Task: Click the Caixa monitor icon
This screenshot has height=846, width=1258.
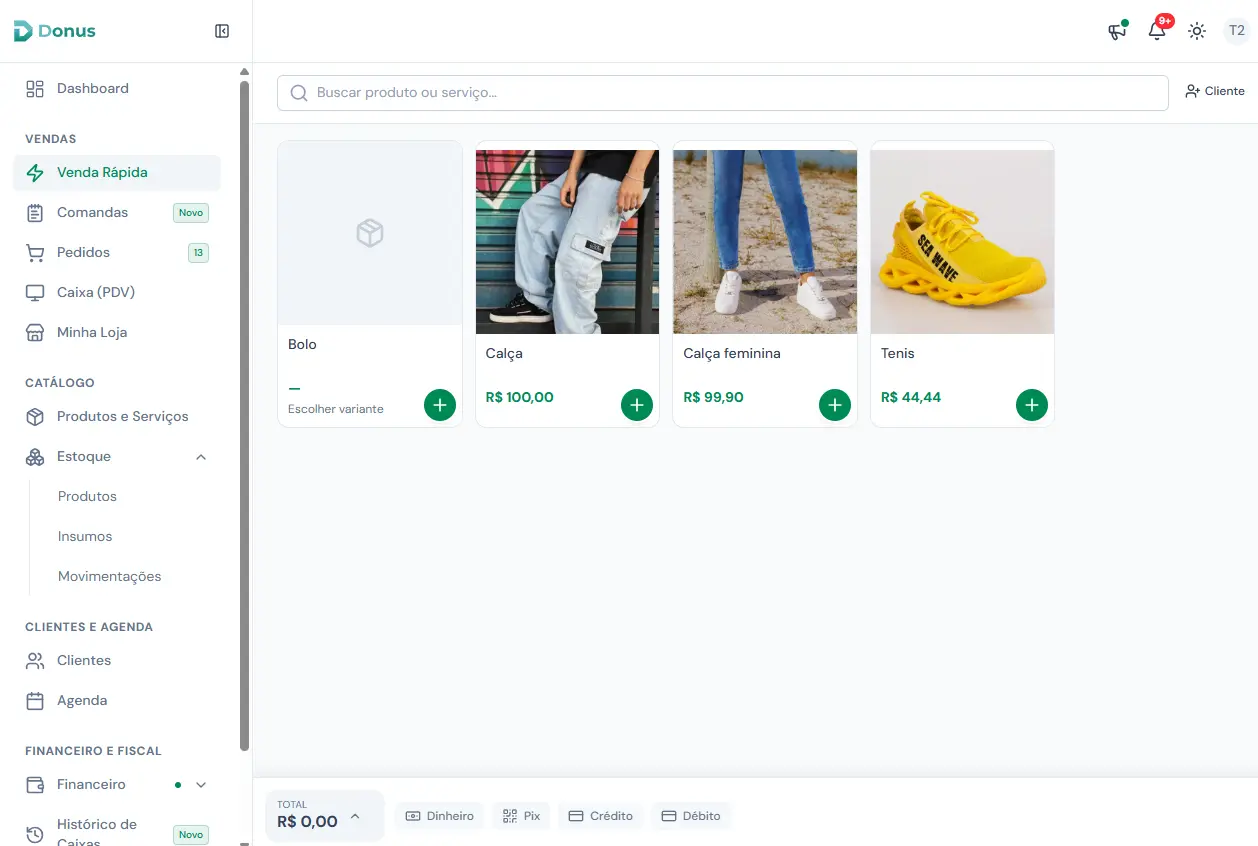Action: pos(35,293)
